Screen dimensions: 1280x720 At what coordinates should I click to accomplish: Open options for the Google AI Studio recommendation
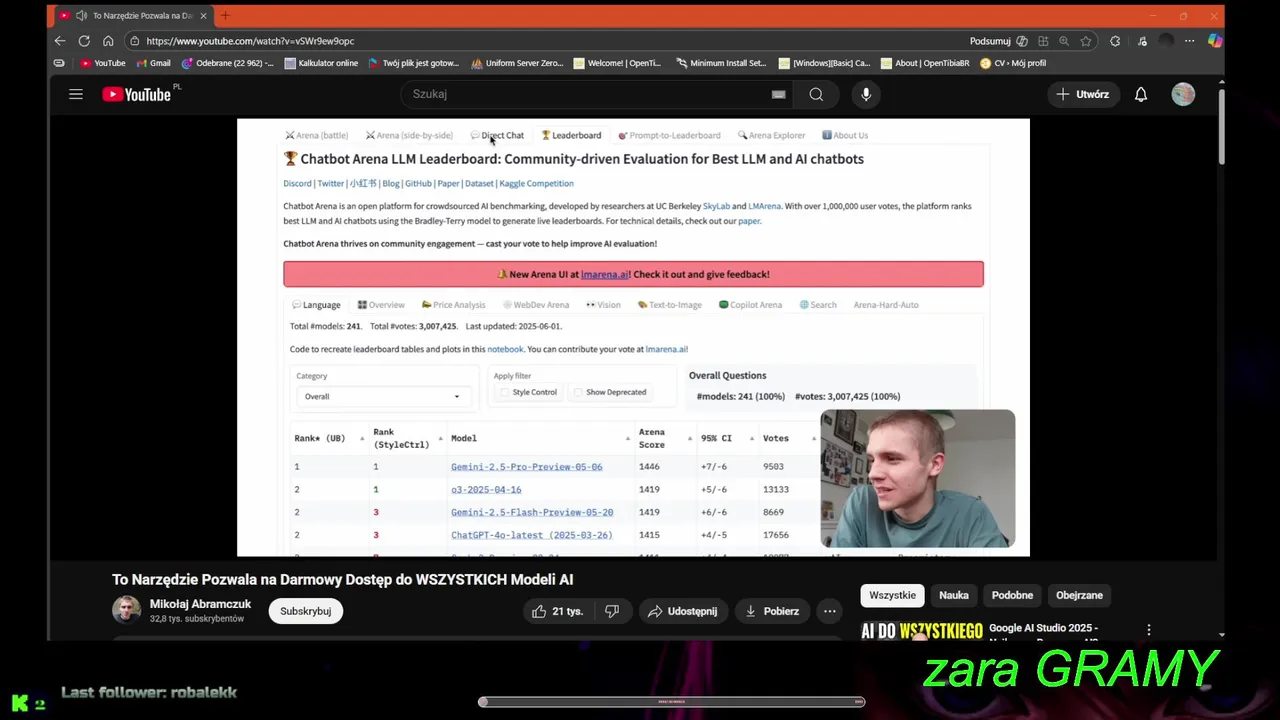[1149, 630]
